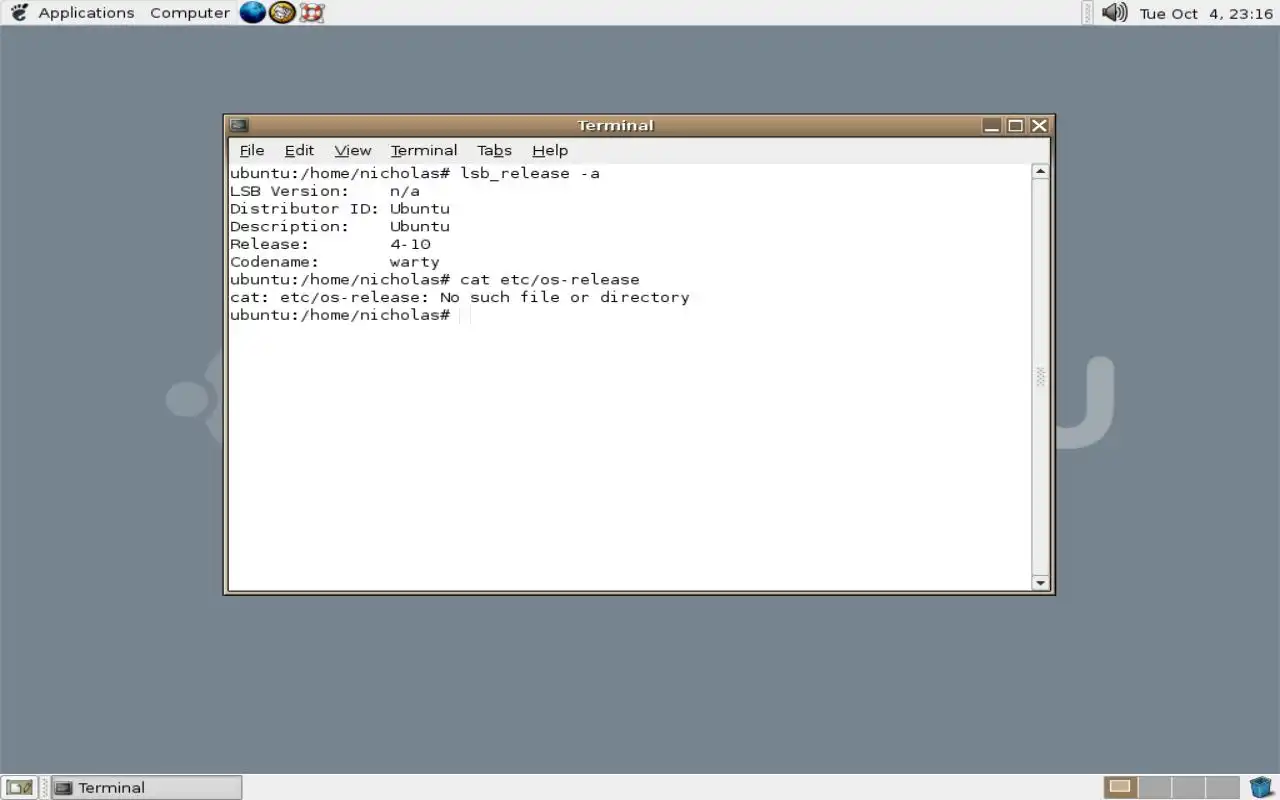The height and width of the screenshot is (800, 1280).
Task: Open the Computer menu
Action: [190, 13]
